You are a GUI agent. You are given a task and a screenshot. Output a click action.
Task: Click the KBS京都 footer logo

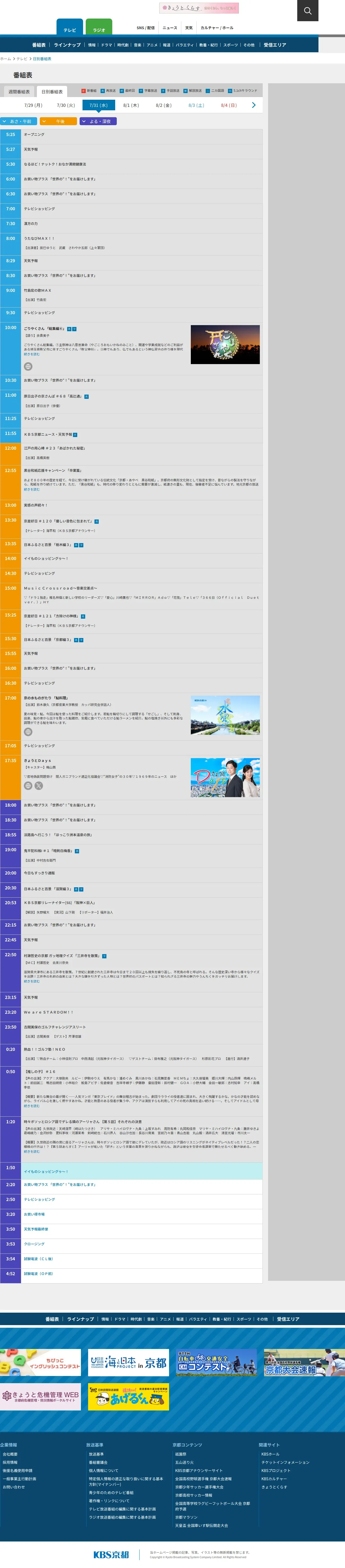pyautogui.click(x=111, y=1555)
